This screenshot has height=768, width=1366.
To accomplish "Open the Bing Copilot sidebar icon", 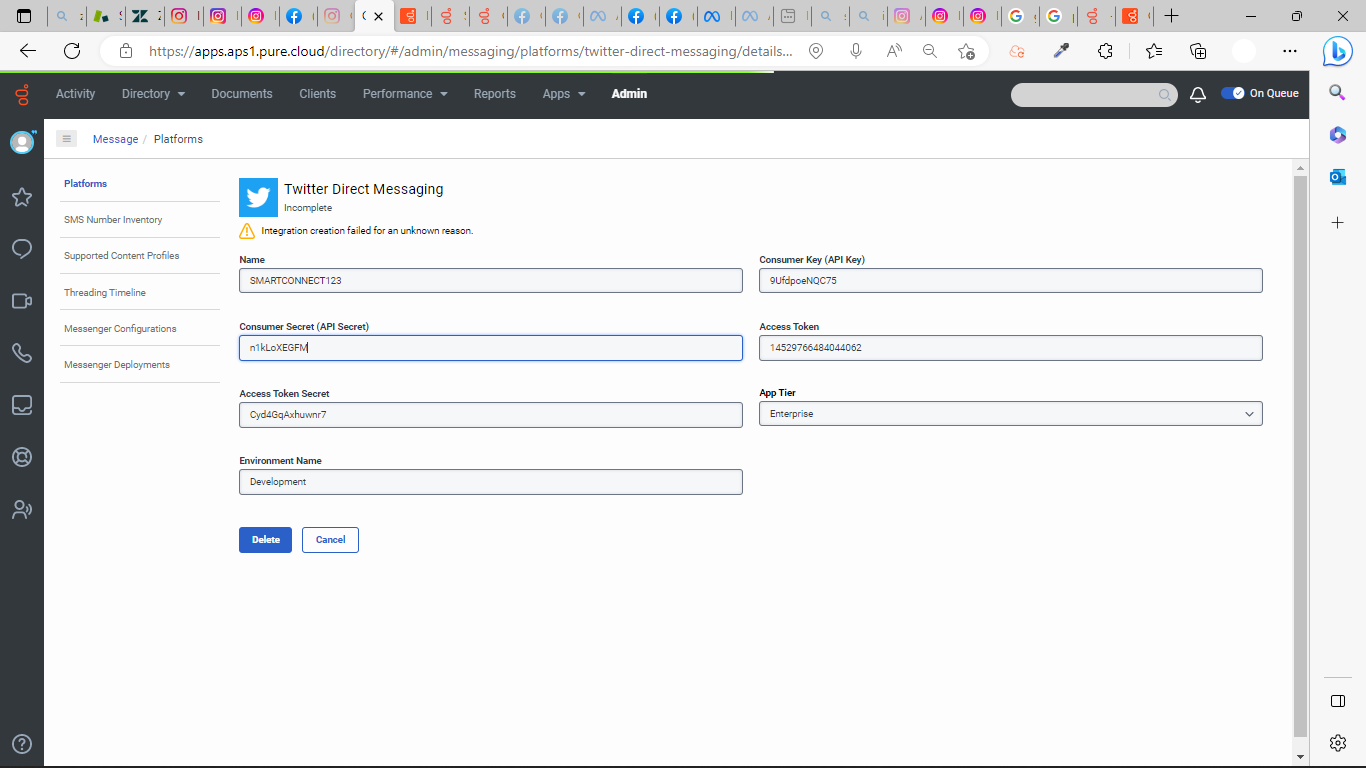I will click(1338, 51).
